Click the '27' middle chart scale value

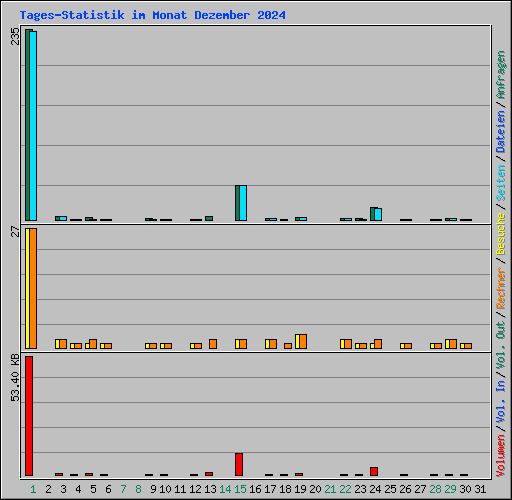pyautogui.click(x=15, y=231)
